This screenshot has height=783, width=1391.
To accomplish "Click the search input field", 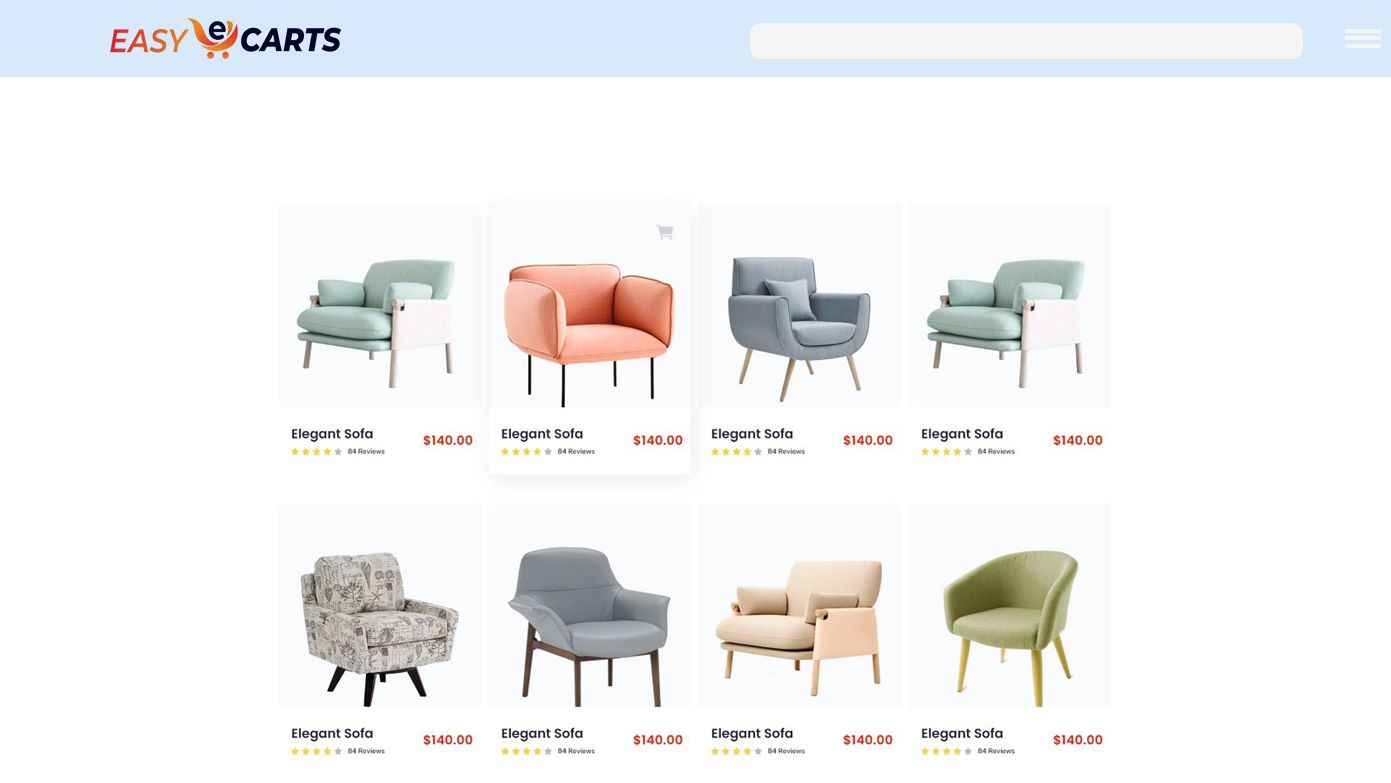I will pos(1026,41).
